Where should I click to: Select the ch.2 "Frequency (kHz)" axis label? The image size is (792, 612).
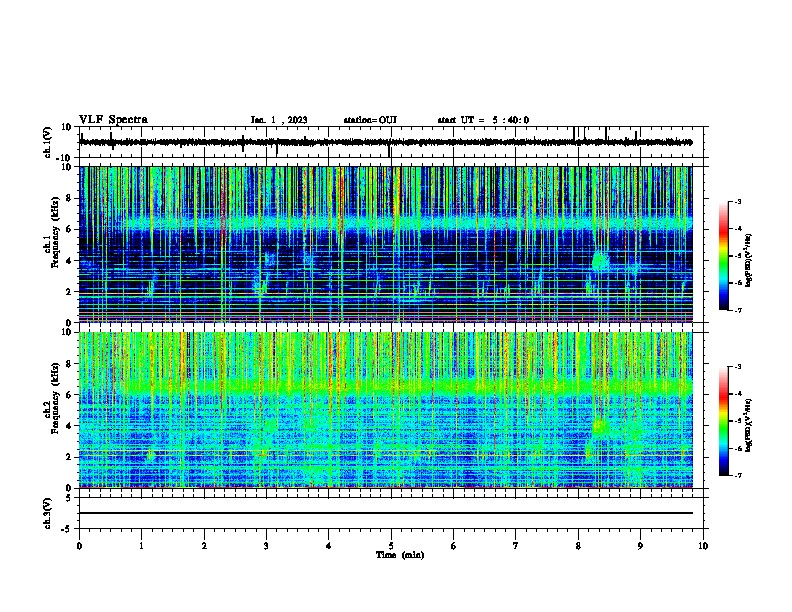55,398
